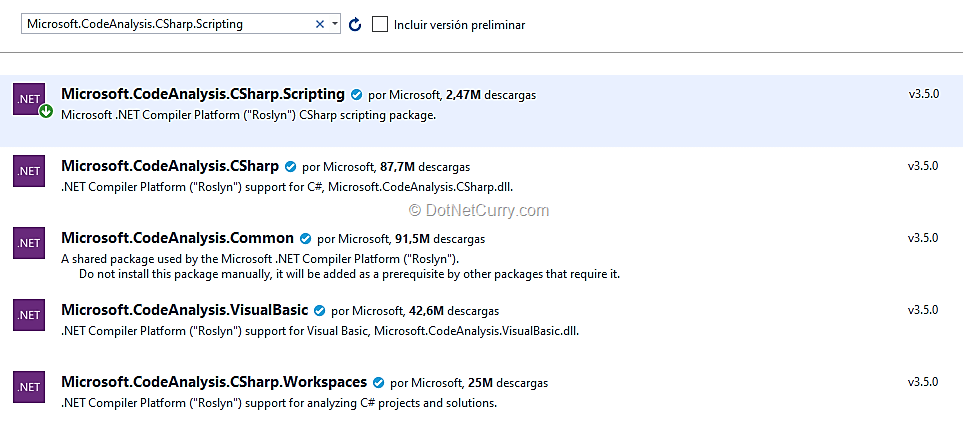Select the Microsoft.CodeAnalysis.Common package title

177,238
